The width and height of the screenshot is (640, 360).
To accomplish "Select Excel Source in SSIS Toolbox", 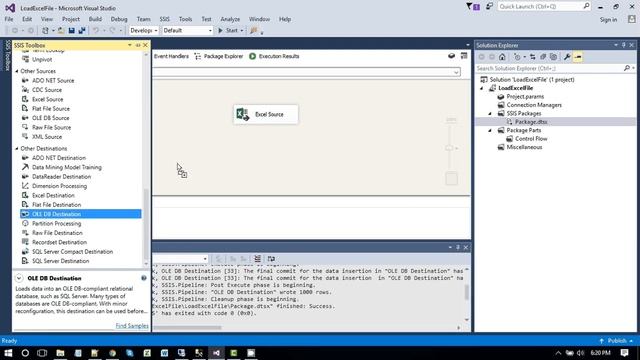I will click(47, 99).
